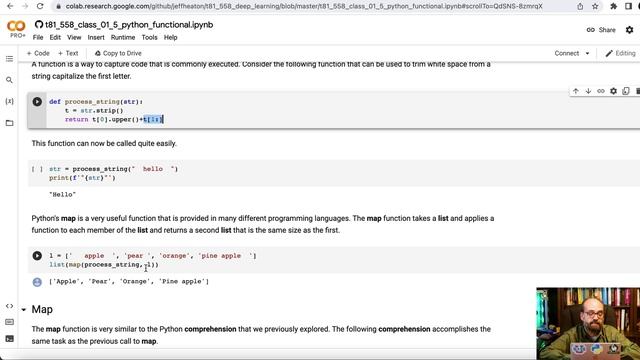Open Colab settings gear in the header
640x360 pixels.
click(629, 30)
